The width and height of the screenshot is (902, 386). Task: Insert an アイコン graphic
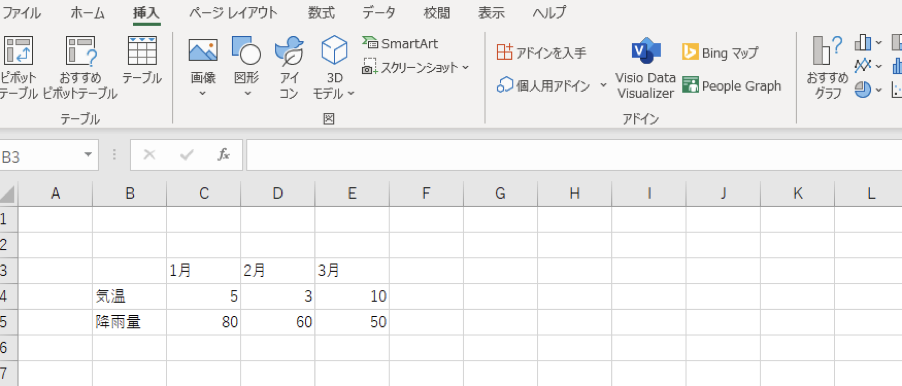[289, 66]
